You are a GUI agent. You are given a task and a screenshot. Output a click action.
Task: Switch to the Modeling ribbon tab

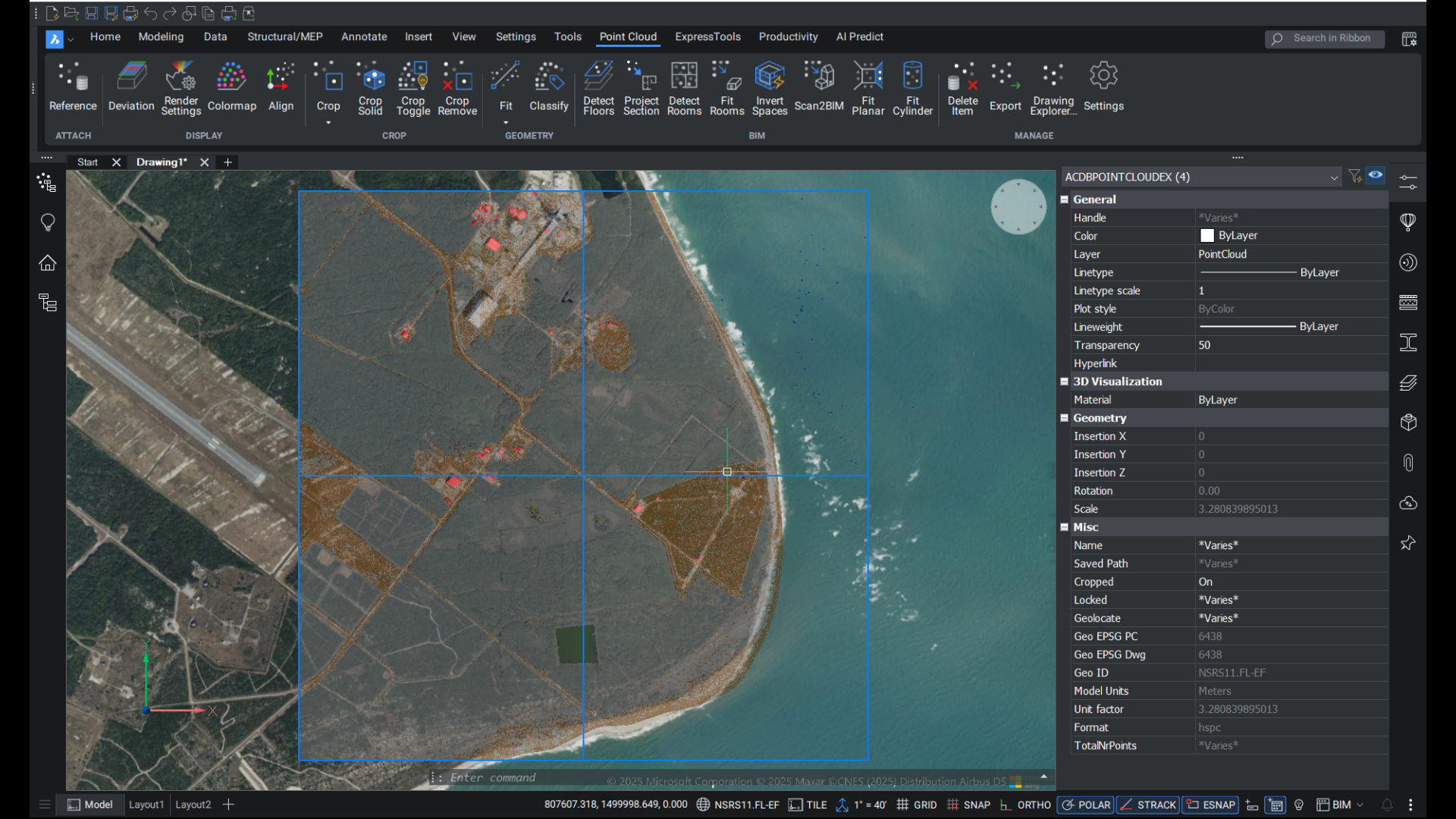(161, 36)
